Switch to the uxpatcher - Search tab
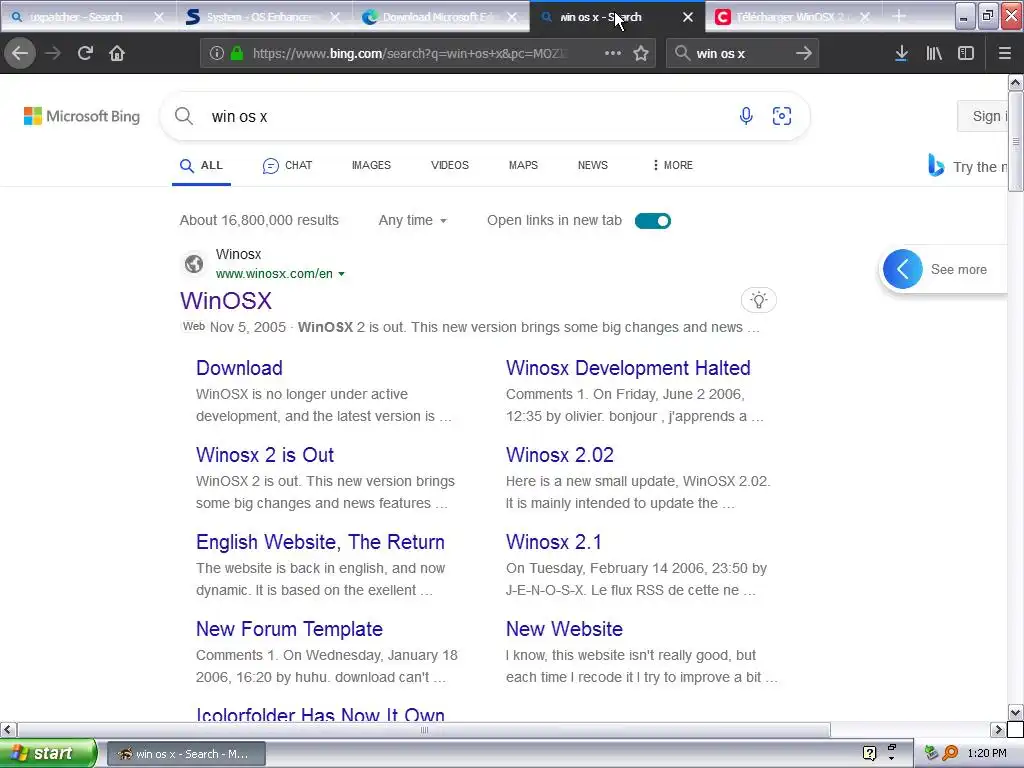The image size is (1024, 768). [x=76, y=17]
